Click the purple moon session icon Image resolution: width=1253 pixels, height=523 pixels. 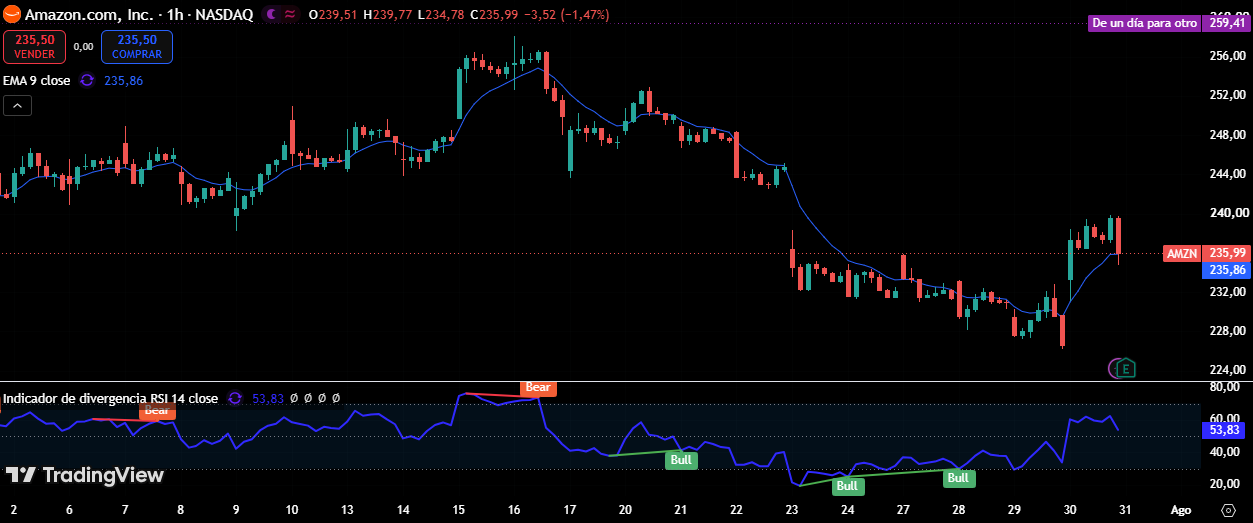[271, 15]
